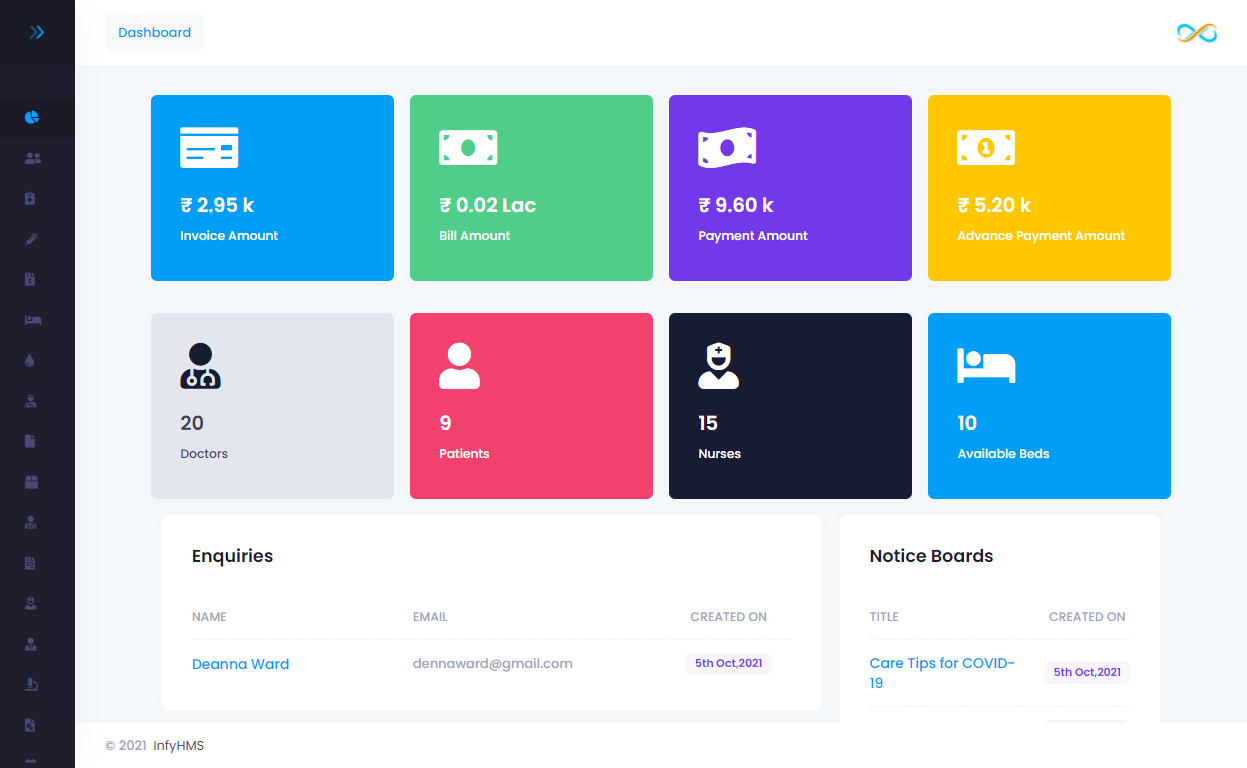Click the Invoice Amount card
The height and width of the screenshot is (768, 1247).
pos(272,188)
